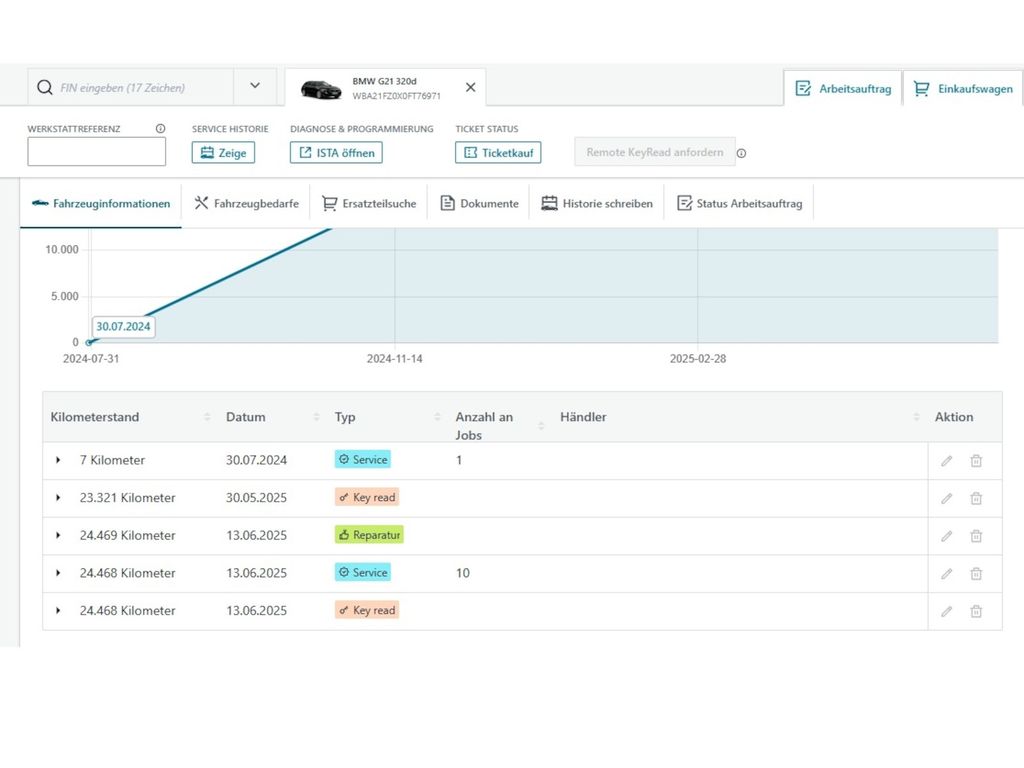Open the Ersatzteilsuche tab

pos(369,204)
